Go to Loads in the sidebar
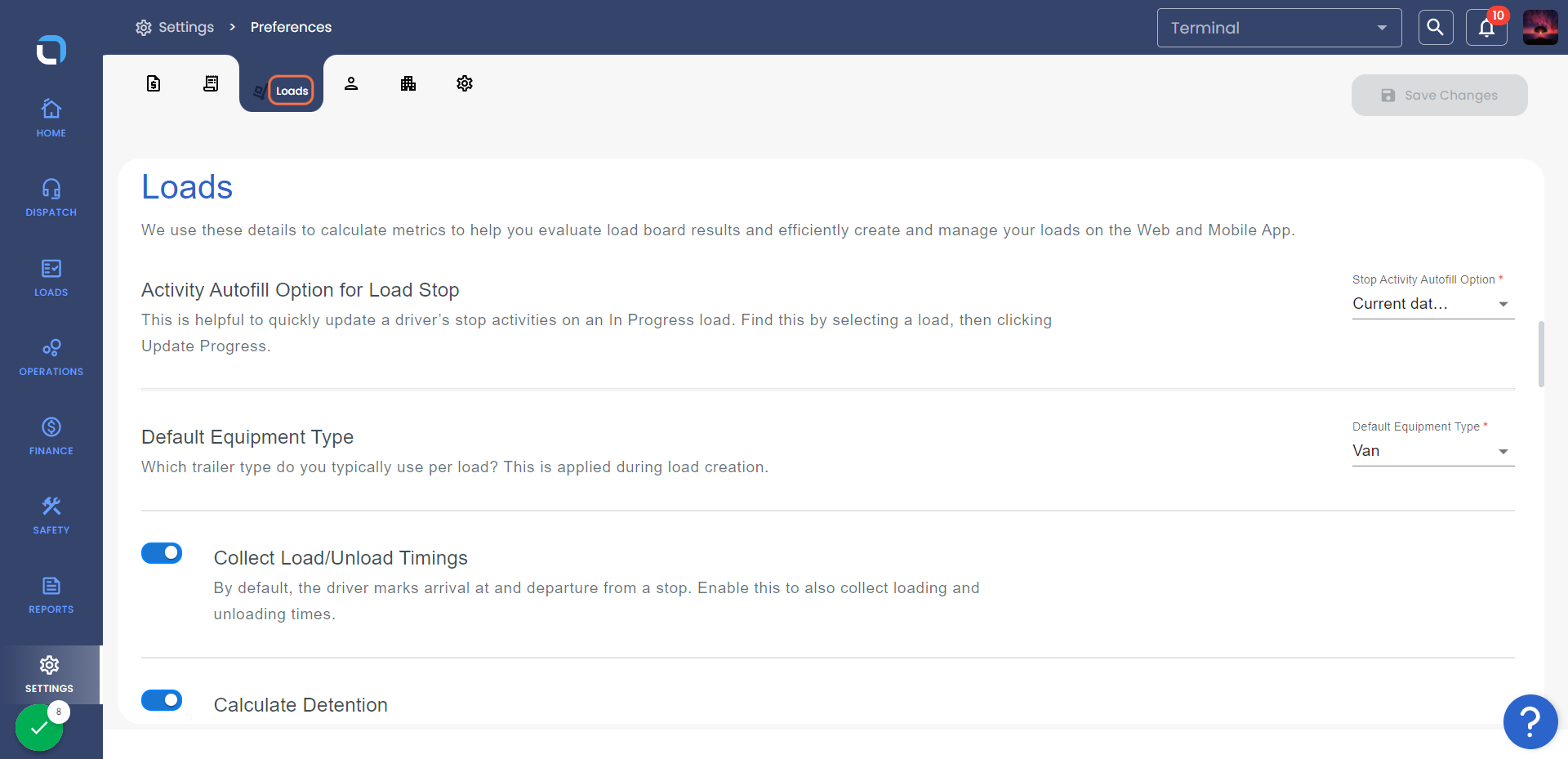 (51, 277)
